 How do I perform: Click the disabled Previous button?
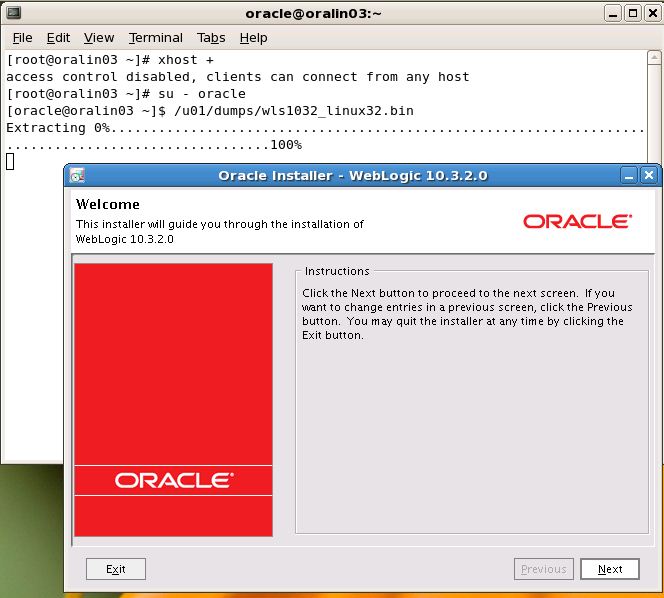click(x=544, y=569)
